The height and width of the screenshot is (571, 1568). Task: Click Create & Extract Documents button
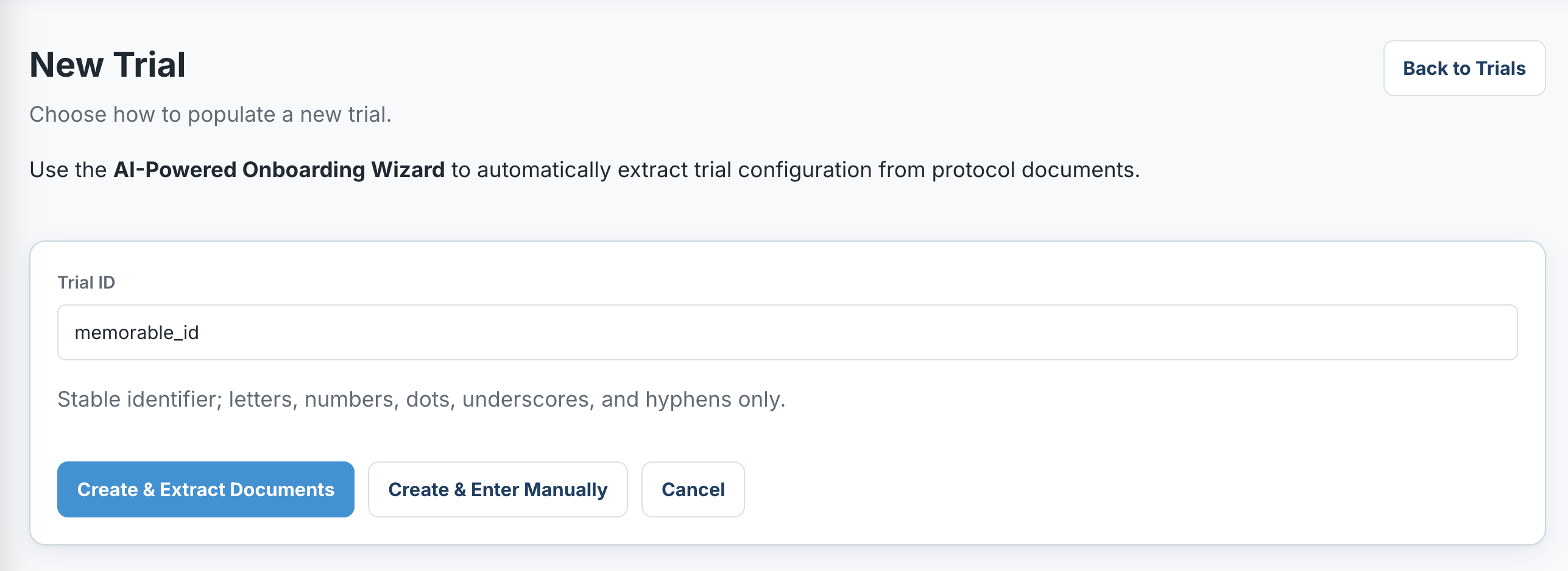pyautogui.click(x=206, y=489)
